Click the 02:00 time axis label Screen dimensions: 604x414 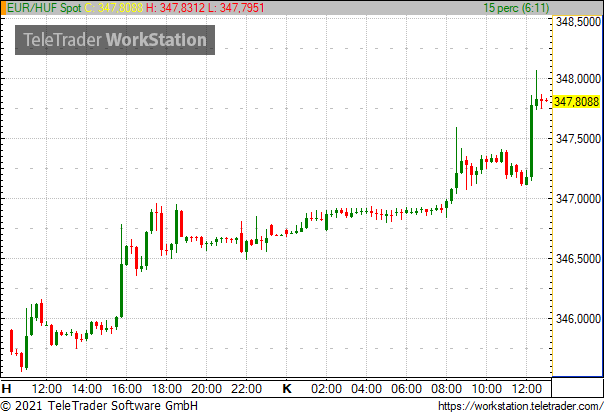point(326,388)
